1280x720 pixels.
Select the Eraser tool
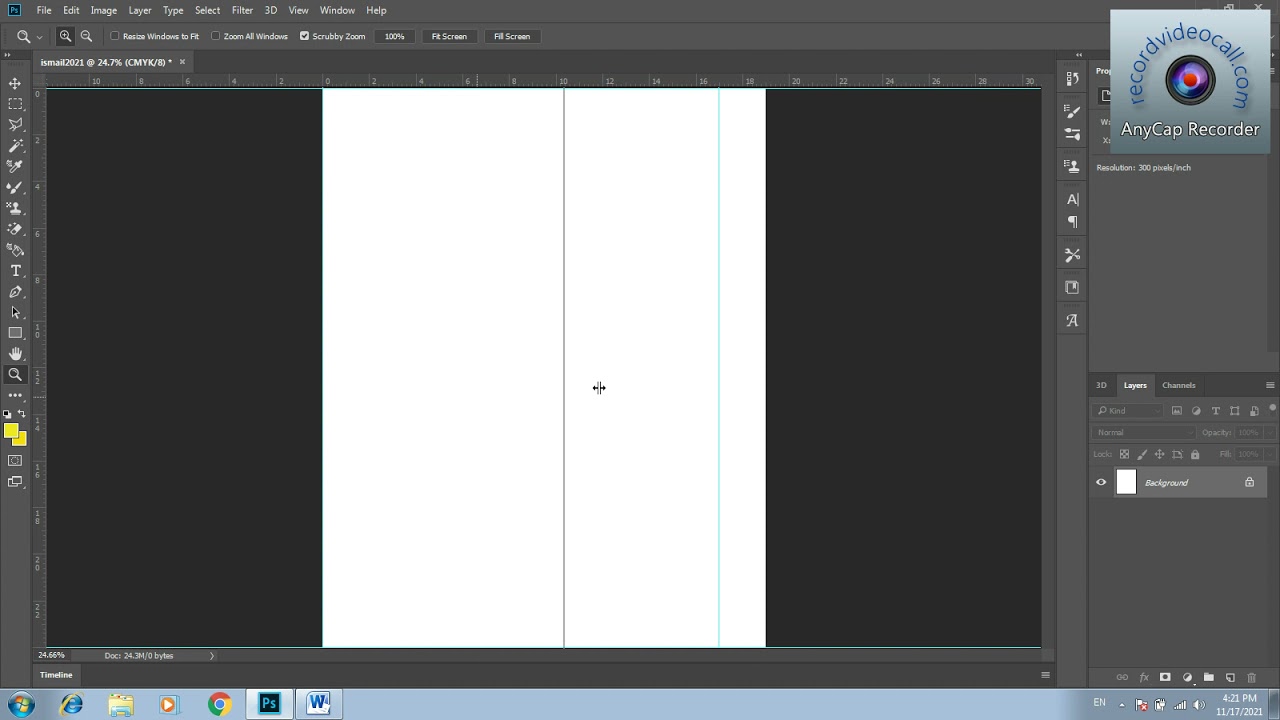click(x=15, y=229)
